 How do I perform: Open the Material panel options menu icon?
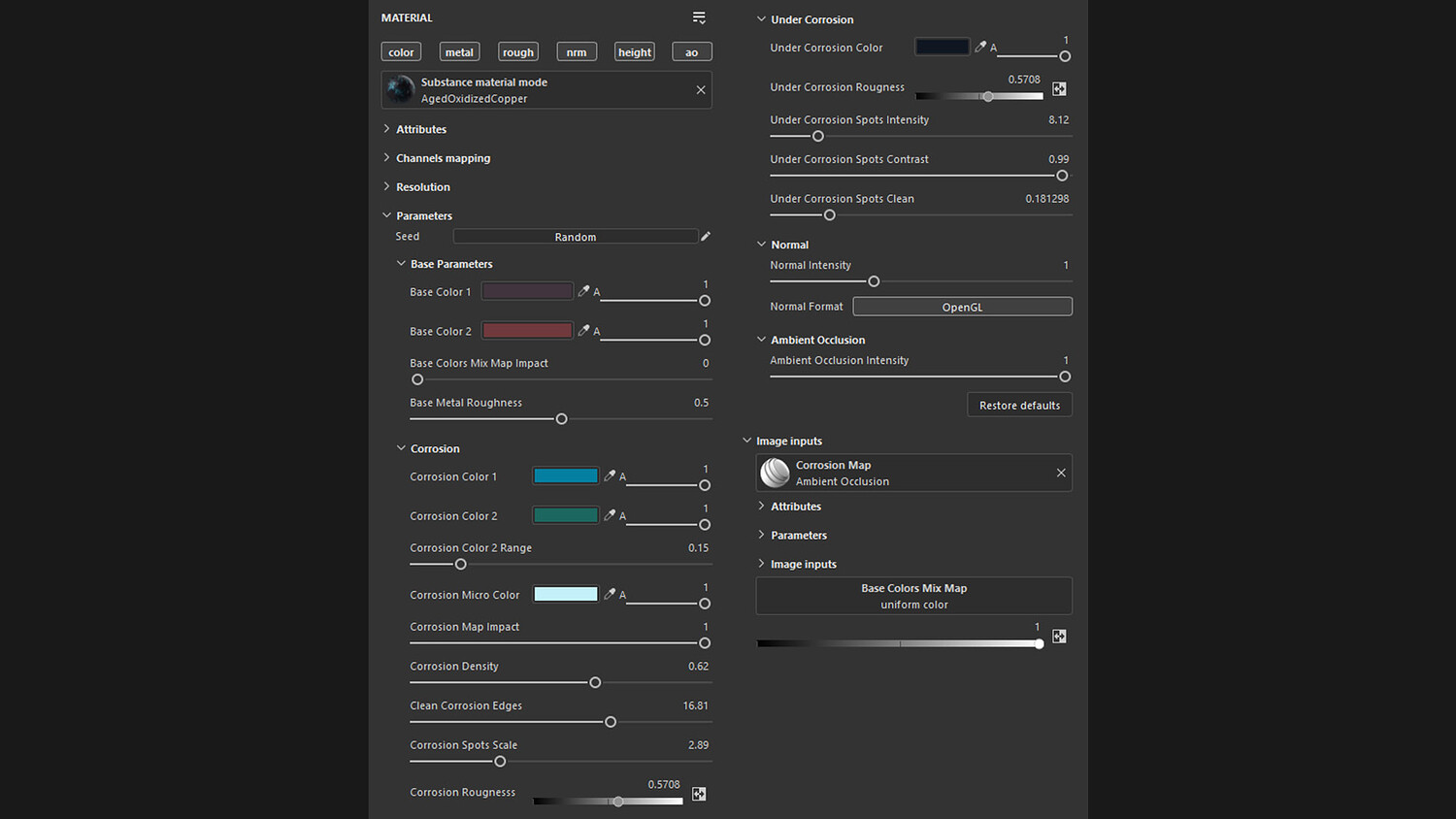[699, 17]
